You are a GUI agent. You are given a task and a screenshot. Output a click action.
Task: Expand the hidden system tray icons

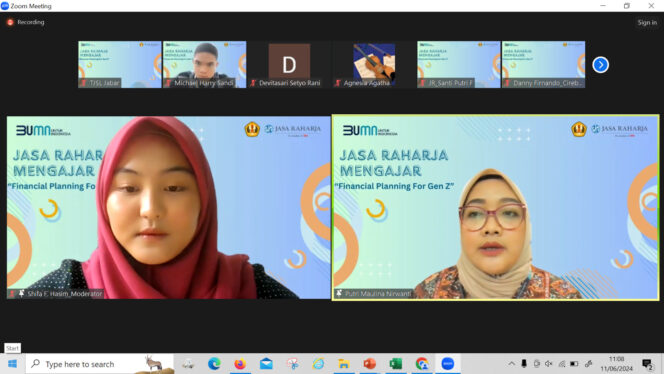[x=512, y=364]
